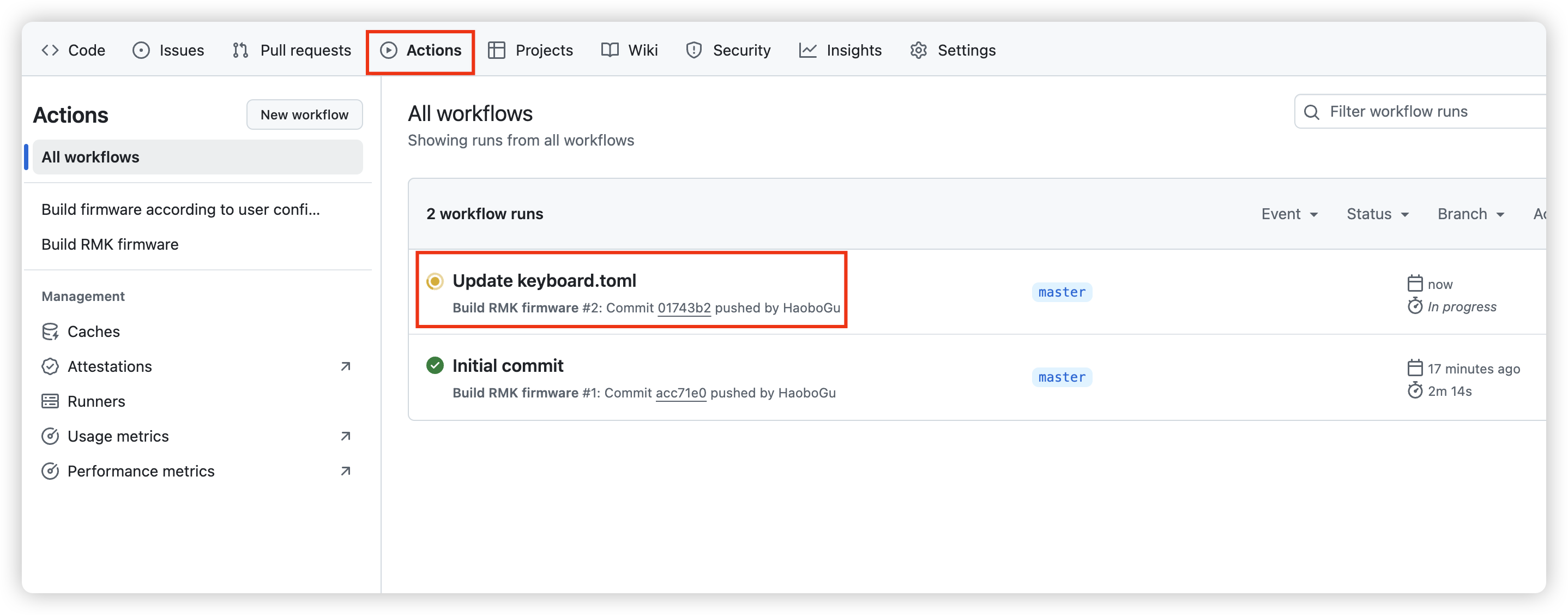Click the search magnifier icon
The height and width of the screenshot is (615, 1568).
click(1312, 112)
